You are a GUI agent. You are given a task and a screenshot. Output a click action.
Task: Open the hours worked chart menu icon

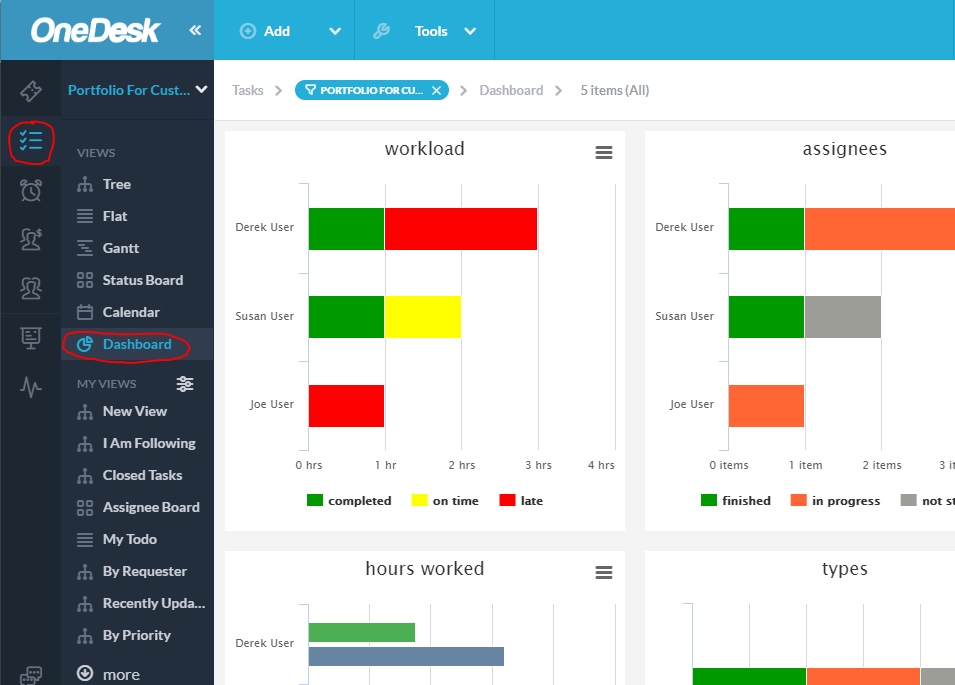coord(603,572)
